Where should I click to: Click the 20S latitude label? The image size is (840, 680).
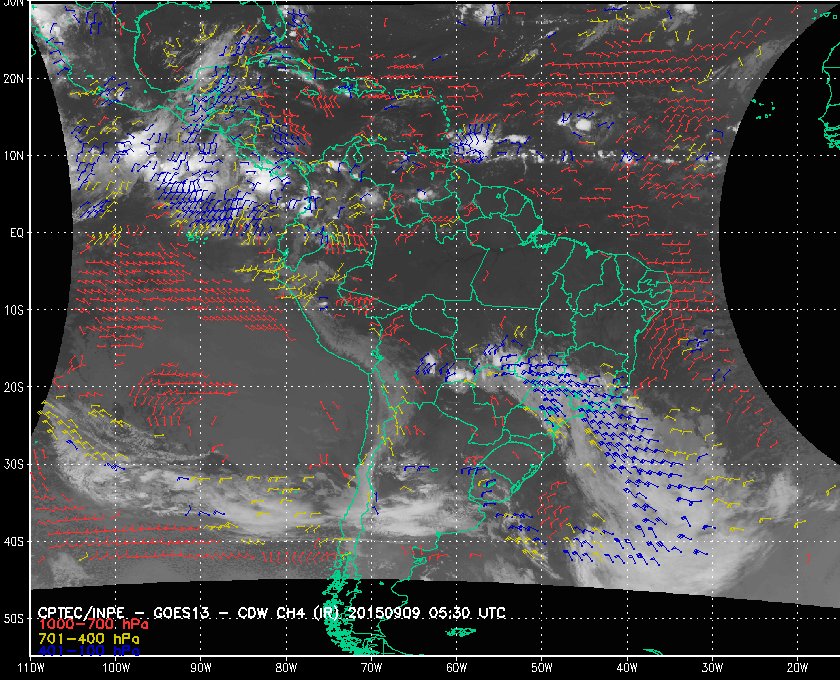(x=13, y=387)
